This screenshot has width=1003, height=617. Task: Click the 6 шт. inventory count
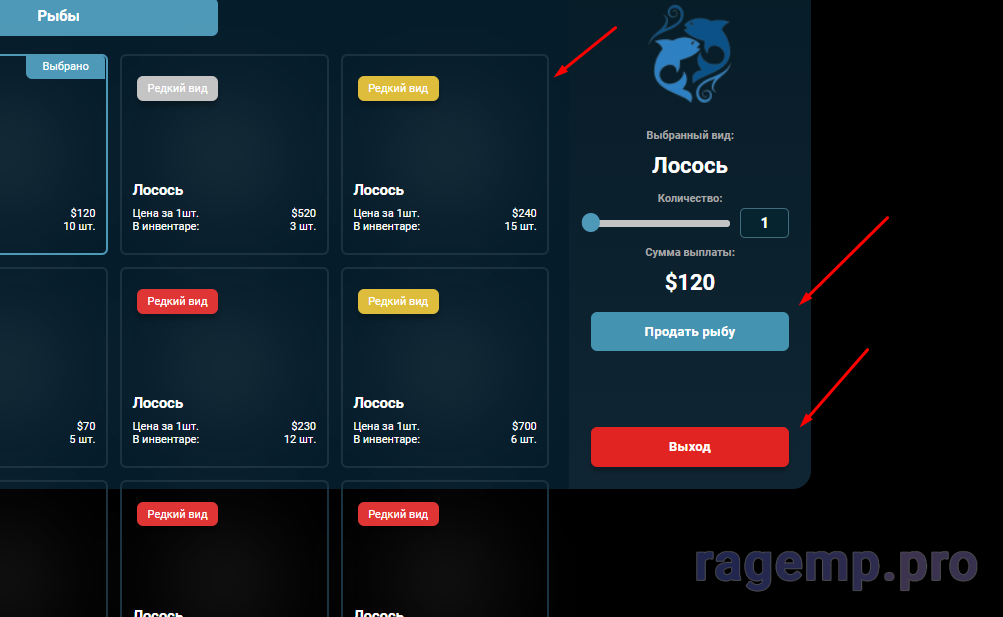[524, 439]
